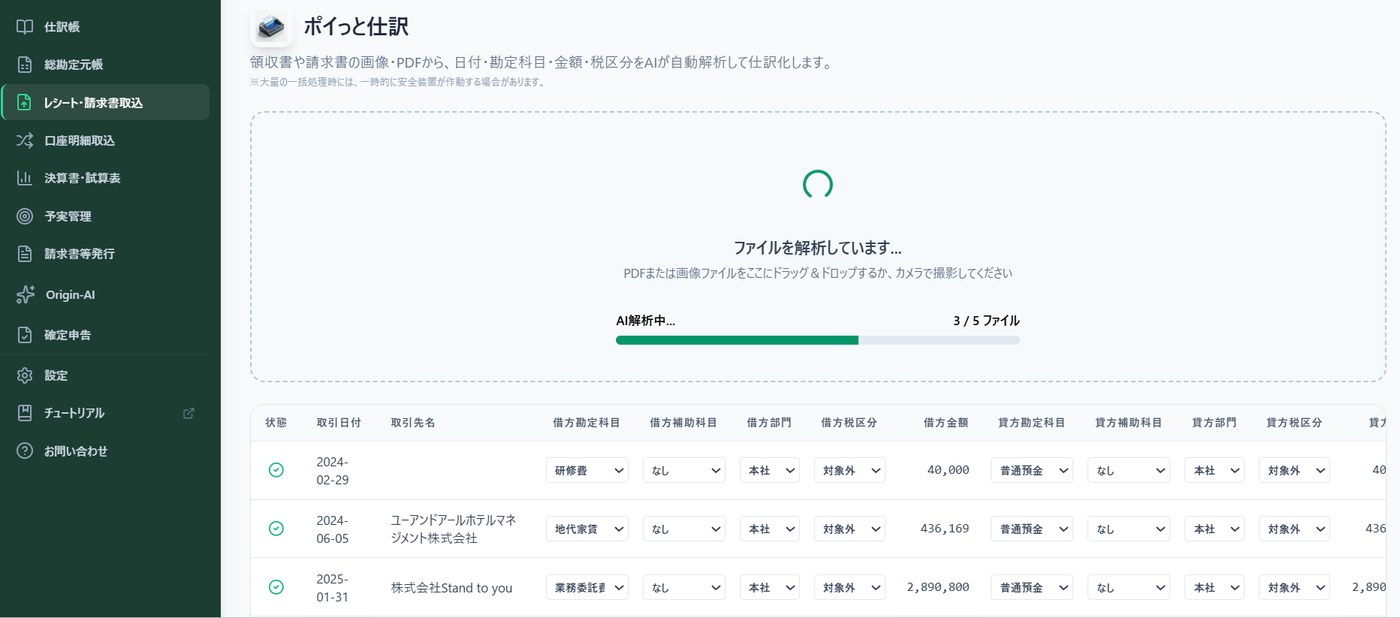Click the 借方金額 column header
The height and width of the screenshot is (618, 1400).
(946, 423)
